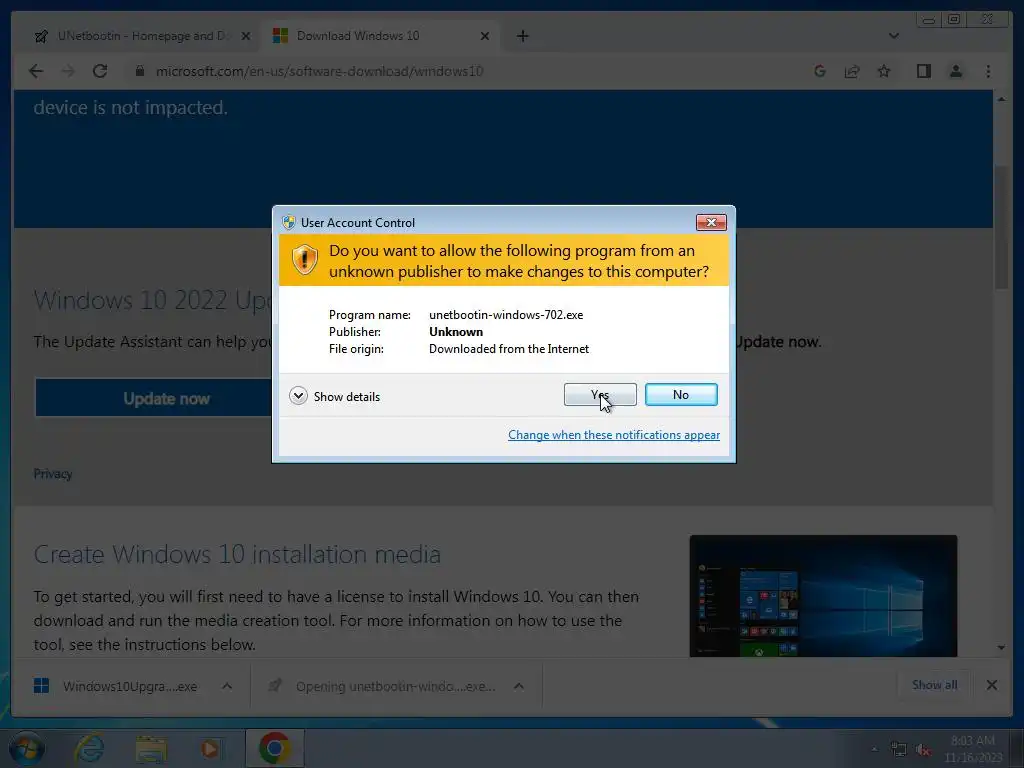Viewport: 1024px width, 768px height.
Task: Click No in the User Account Control dialog
Action: coord(680,394)
